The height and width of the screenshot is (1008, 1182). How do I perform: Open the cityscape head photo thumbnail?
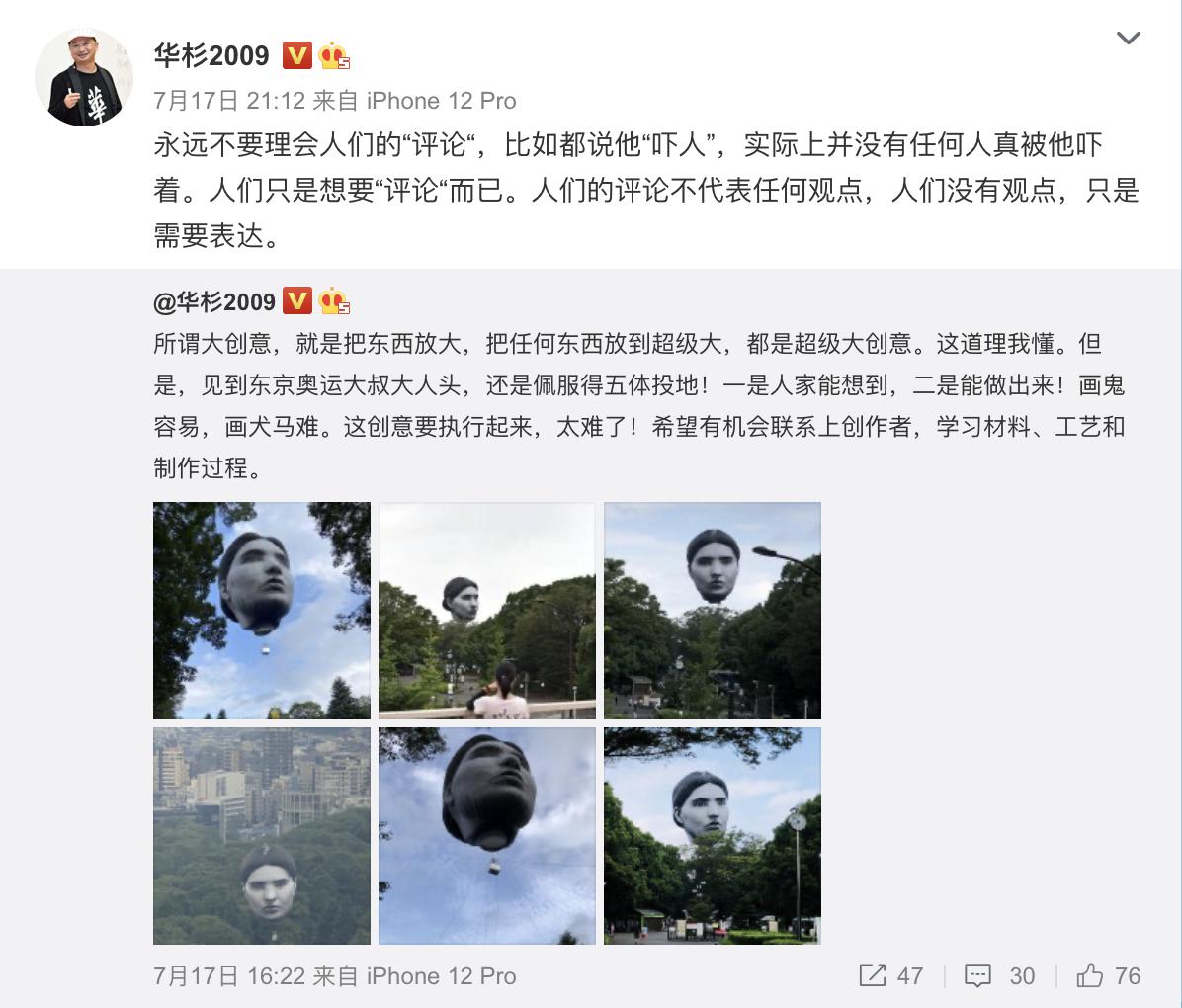262,836
